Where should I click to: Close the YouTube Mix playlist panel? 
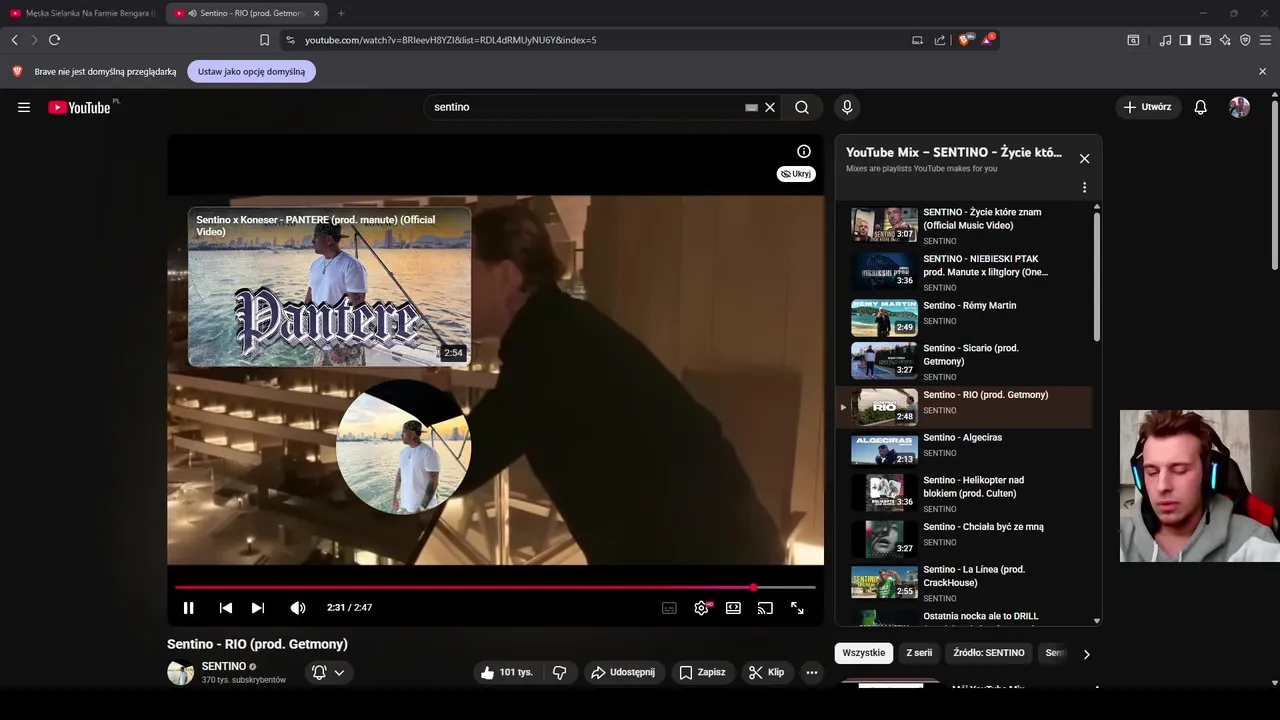1084,158
